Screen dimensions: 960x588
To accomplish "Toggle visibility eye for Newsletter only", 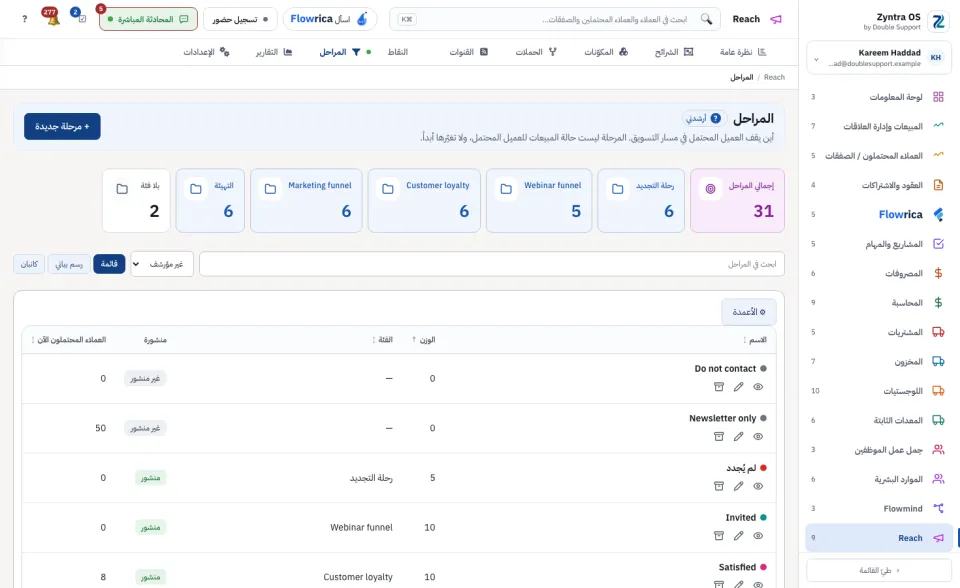I will point(758,436).
